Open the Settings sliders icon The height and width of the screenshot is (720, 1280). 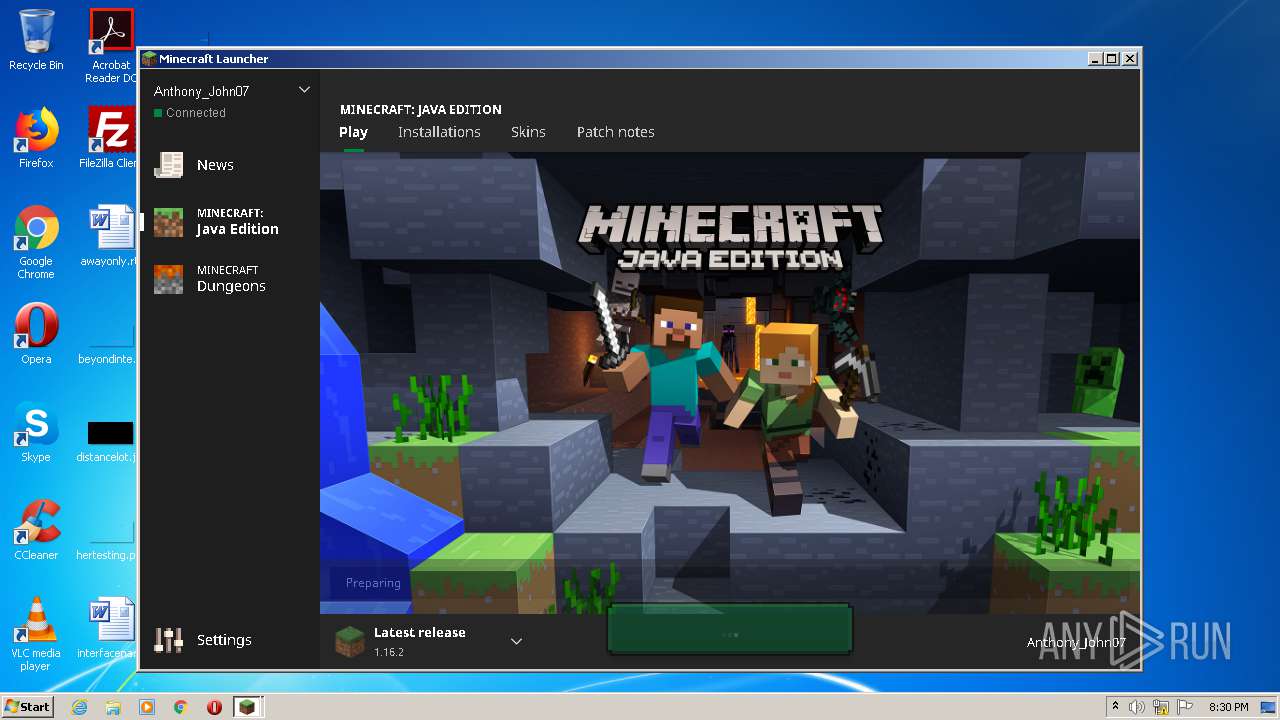[168, 640]
